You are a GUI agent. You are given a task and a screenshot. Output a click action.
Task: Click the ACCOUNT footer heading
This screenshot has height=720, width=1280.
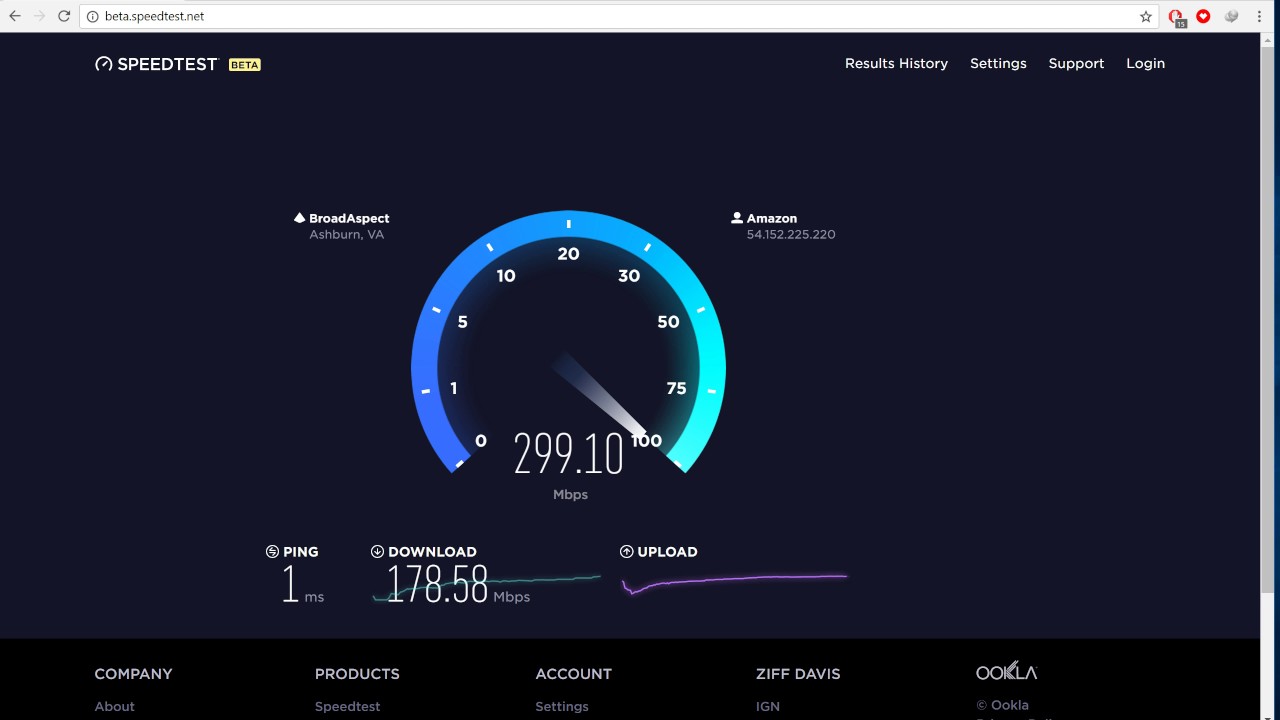pos(573,674)
